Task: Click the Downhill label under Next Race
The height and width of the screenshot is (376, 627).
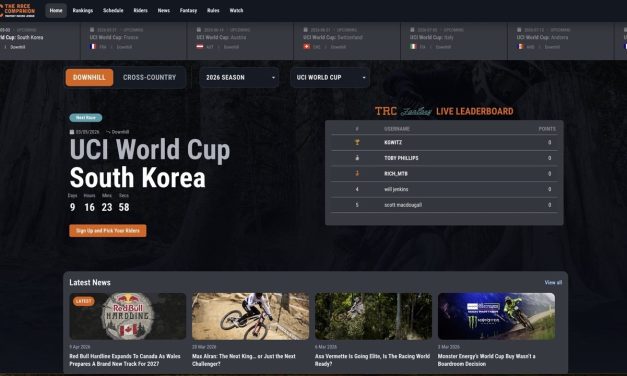Action: 120,132
